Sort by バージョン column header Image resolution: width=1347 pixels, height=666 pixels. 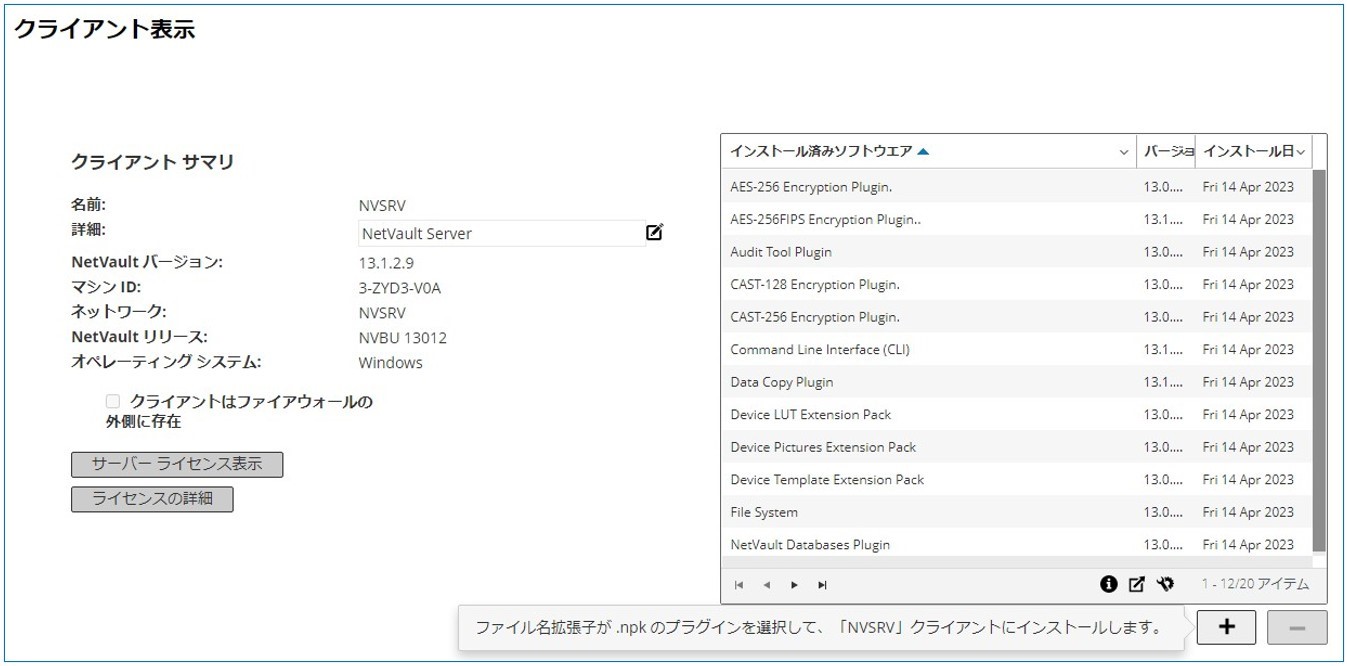click(x=1168, y=151)
